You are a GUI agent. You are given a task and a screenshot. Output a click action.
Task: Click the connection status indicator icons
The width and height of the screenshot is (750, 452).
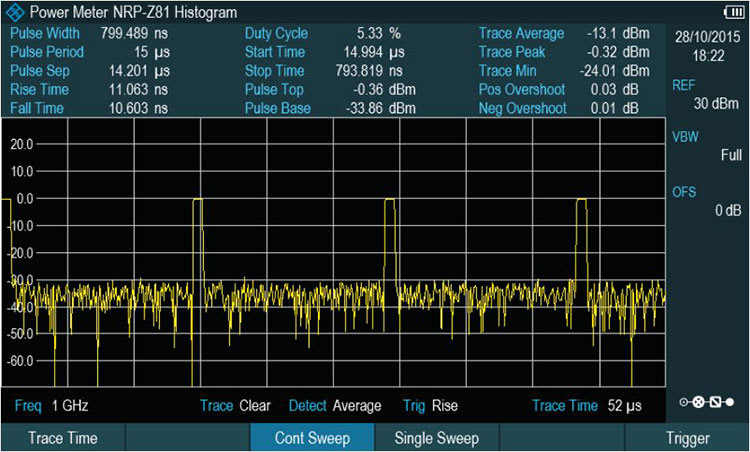[x=707, y=402]
